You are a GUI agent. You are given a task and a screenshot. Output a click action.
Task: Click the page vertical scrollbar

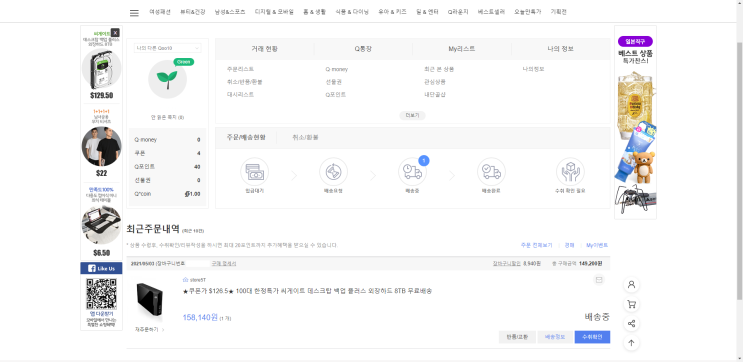pos(740,171)
